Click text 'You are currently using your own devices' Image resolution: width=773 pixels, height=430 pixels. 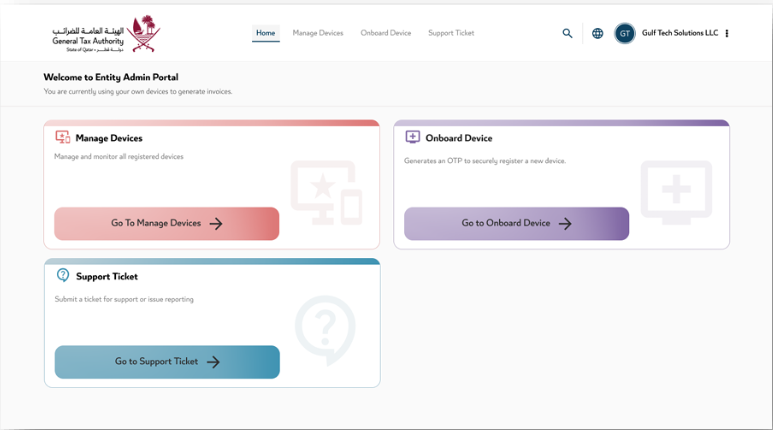coord(106,91)
